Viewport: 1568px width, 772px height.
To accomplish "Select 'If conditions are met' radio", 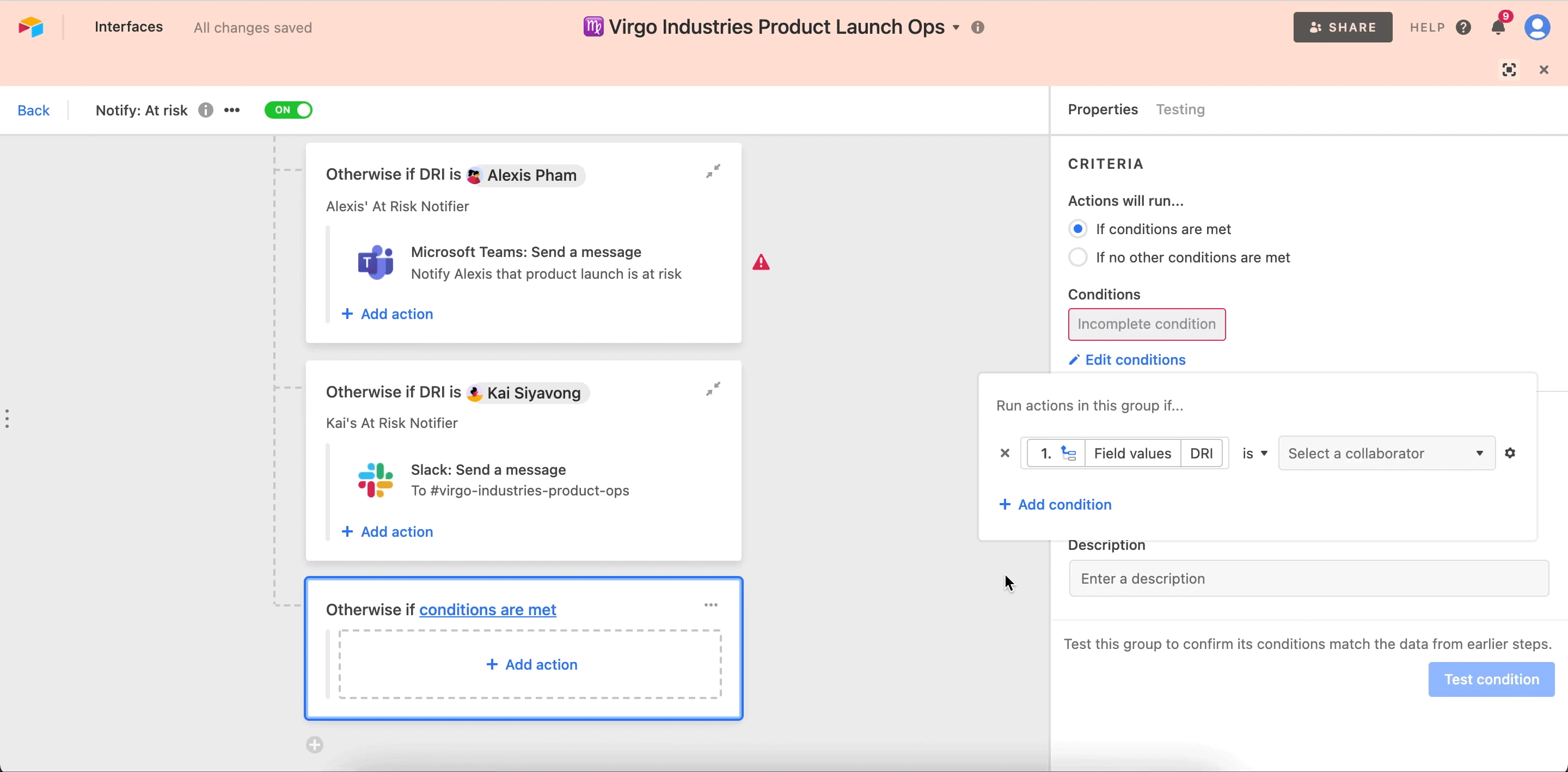I will (x=1077, y=229).
